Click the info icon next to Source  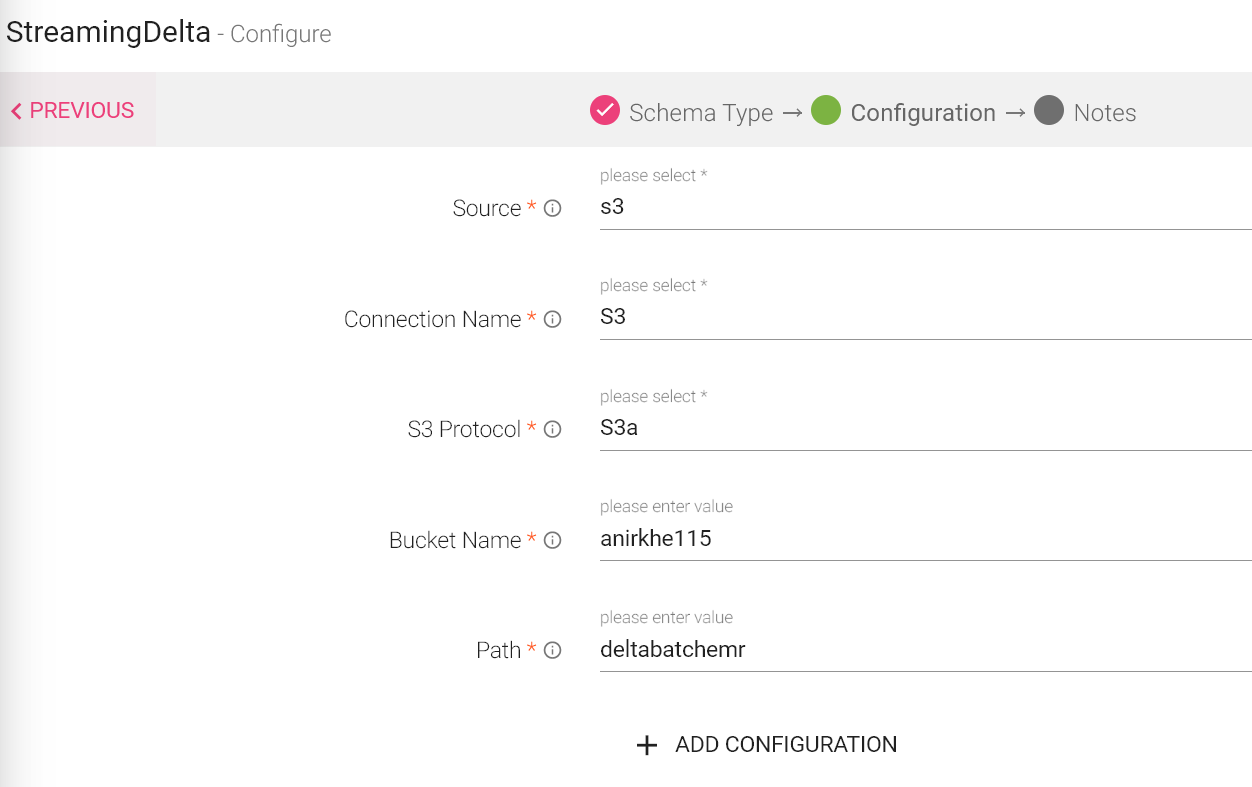[552, 209]
